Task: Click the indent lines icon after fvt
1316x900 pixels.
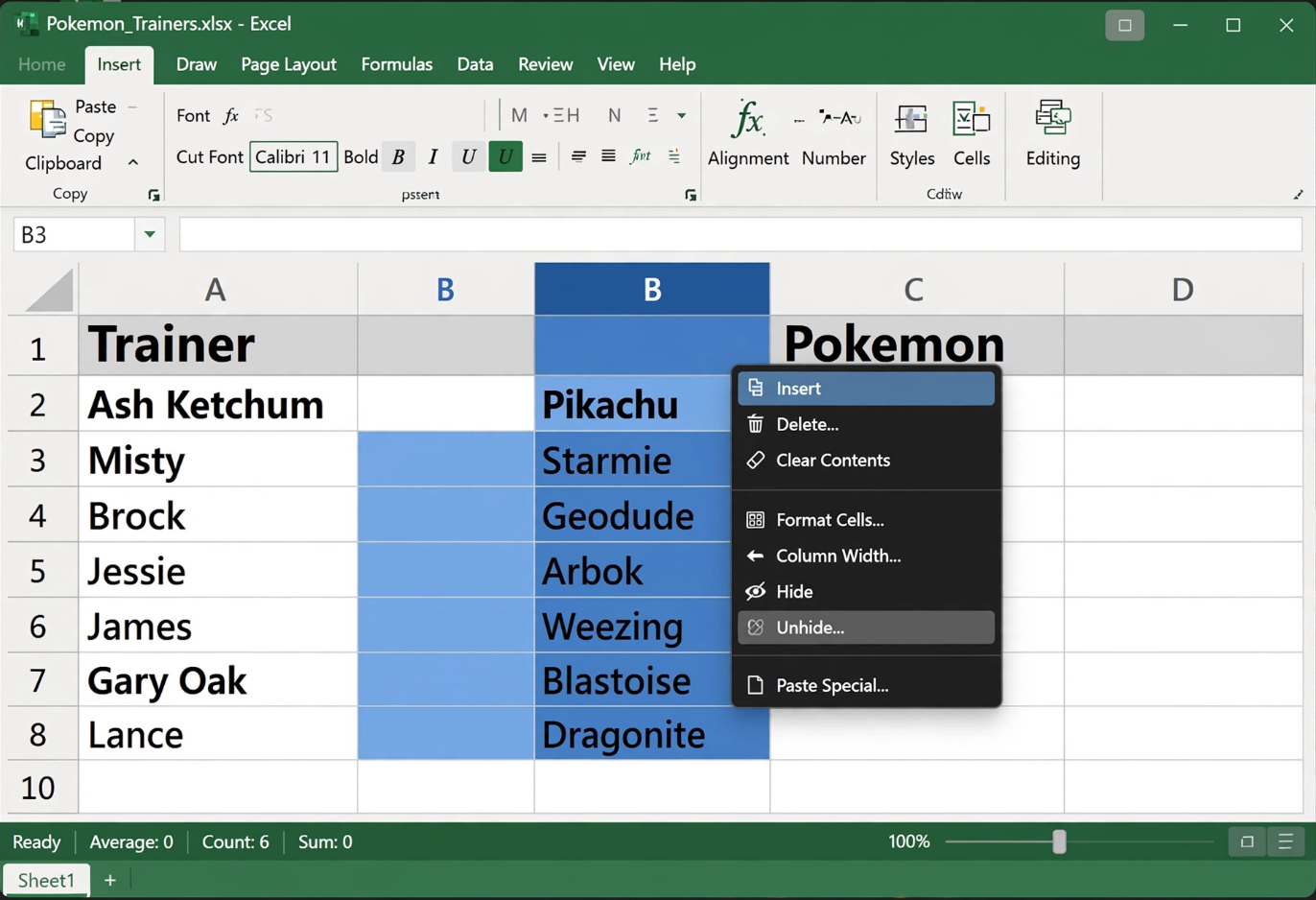Action: pyautogui.click(x=674, y=156)
